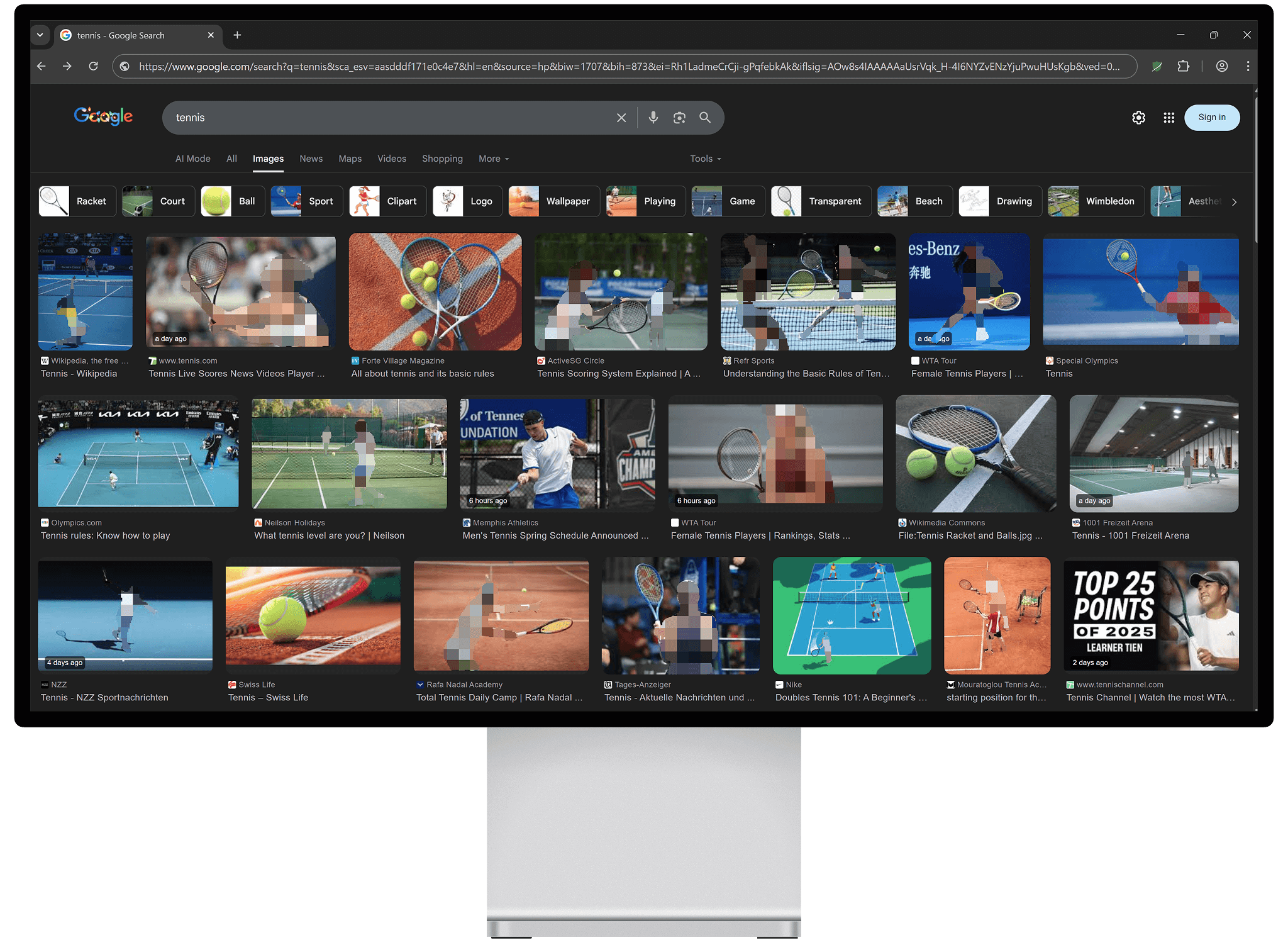Clear the search box with X icon
The width and height of the screenshot is (1288, 952).
point(621,118)
